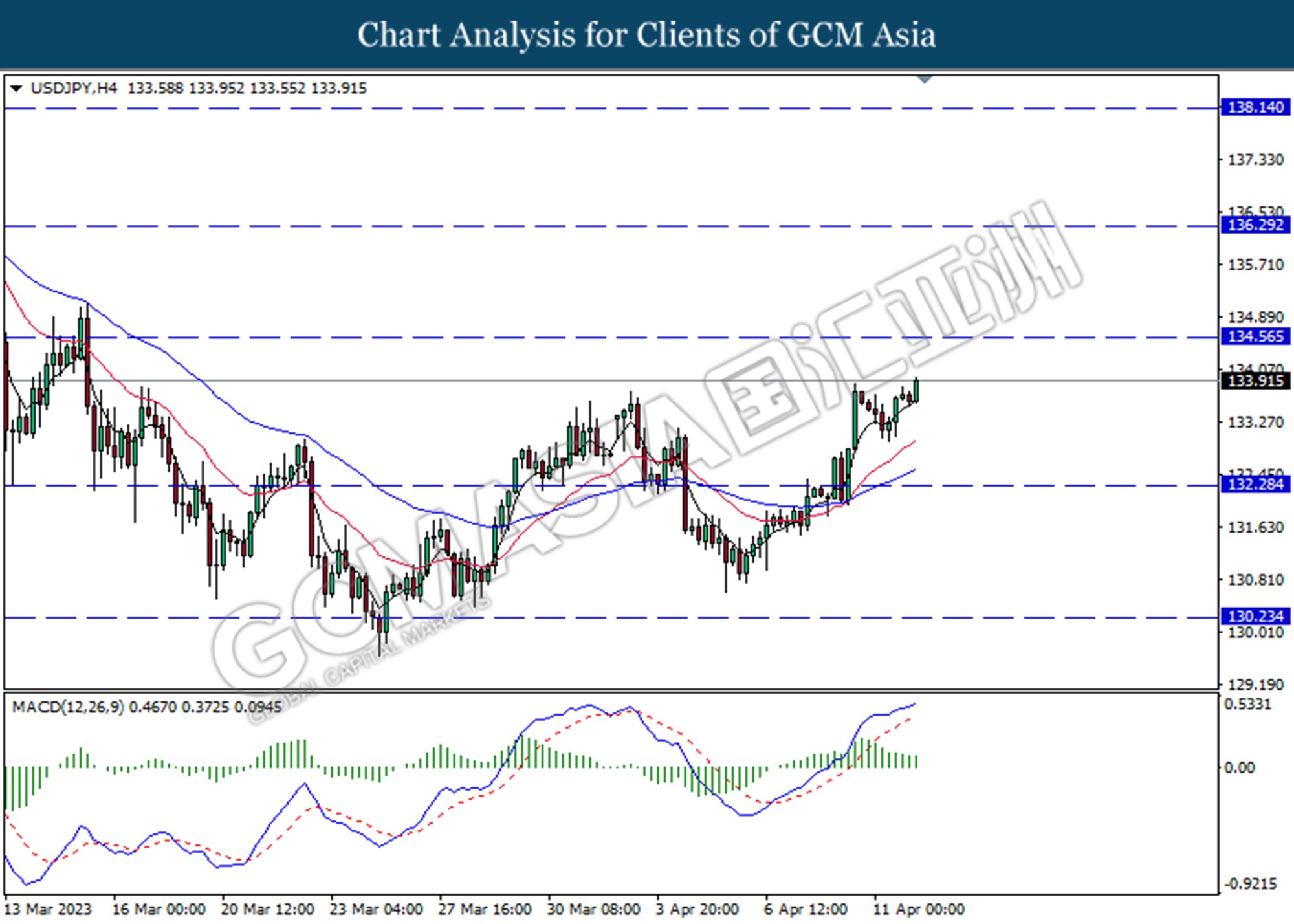Screen dimensions: 1294x924
Task: Click the 30 Mar 08:00 time label
Action: 593,909
